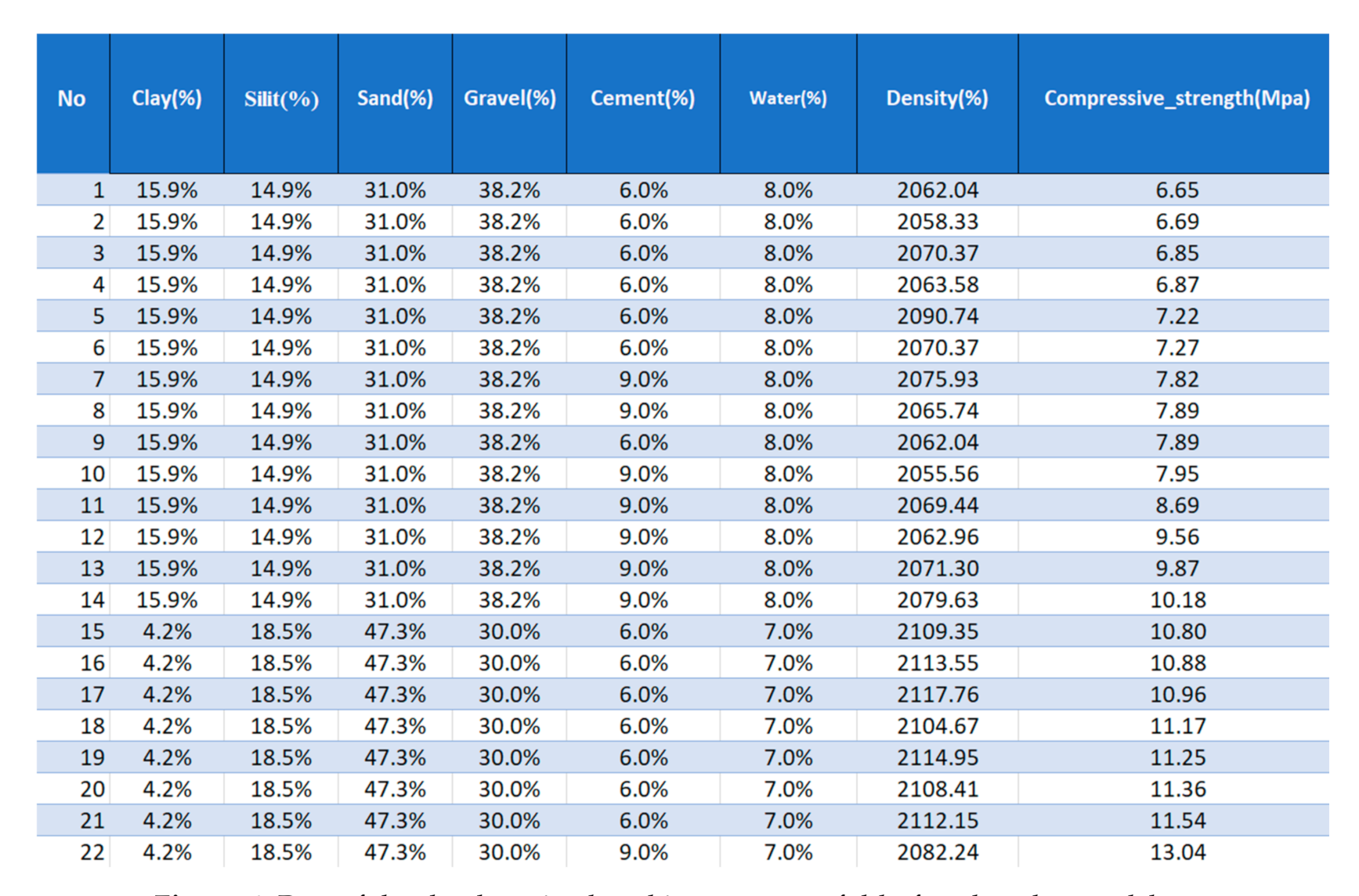Viewport: 1359px width, 896px height.
Task: Click the Clay(%) column header
Action: tap(166, 99)
